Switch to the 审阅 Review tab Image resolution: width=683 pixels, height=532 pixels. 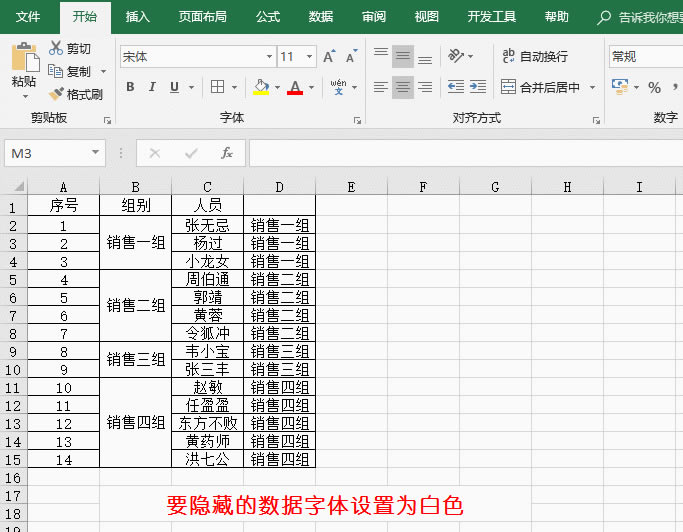click(374, 17)
